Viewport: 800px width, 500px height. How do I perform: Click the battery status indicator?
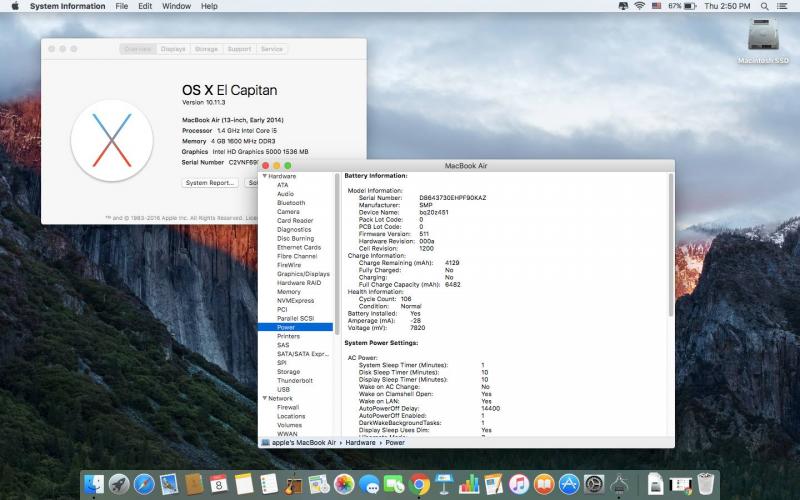683,6
